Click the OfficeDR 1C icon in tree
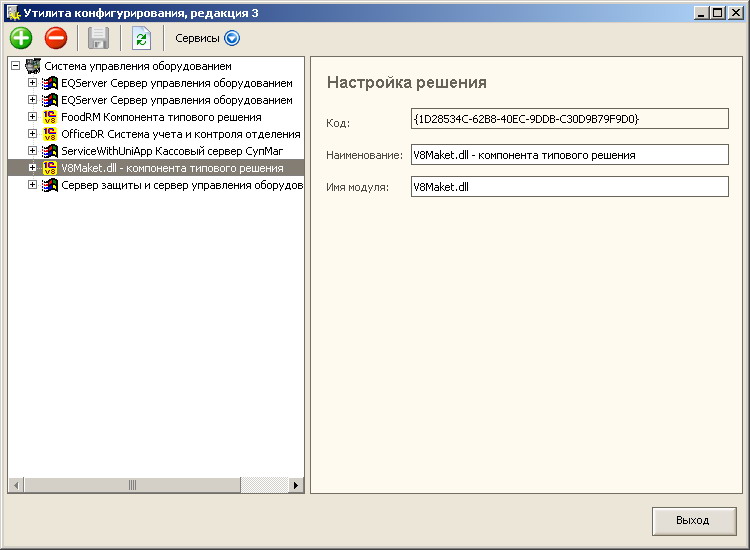 pos(50,134)
